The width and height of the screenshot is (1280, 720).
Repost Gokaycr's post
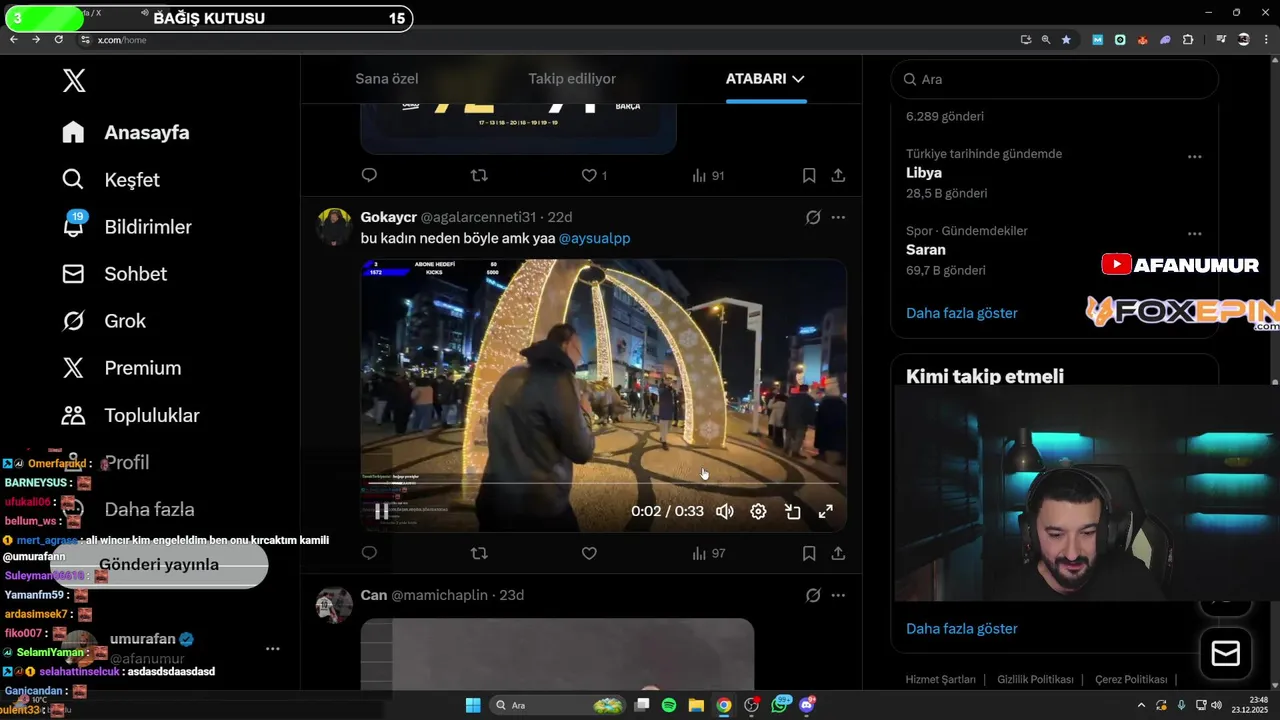pos(479,553)
